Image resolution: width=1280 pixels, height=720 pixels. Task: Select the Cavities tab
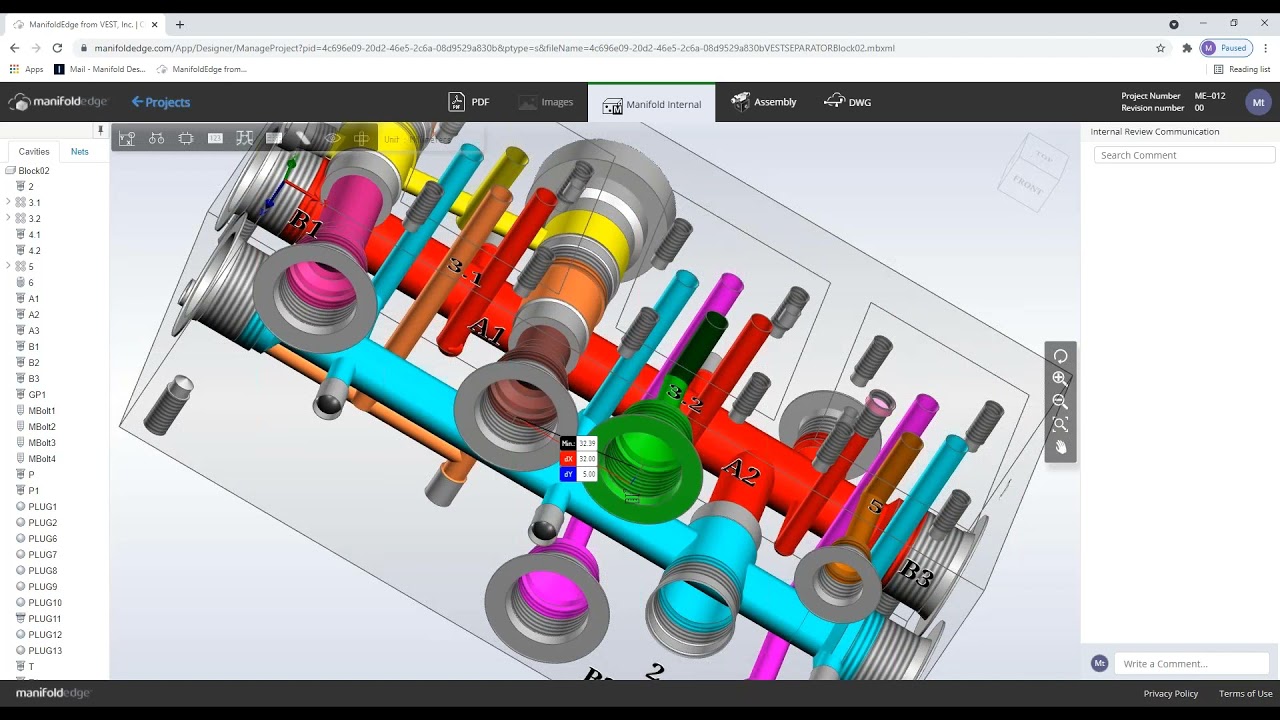pyautogui.click(x=34, y=152)
